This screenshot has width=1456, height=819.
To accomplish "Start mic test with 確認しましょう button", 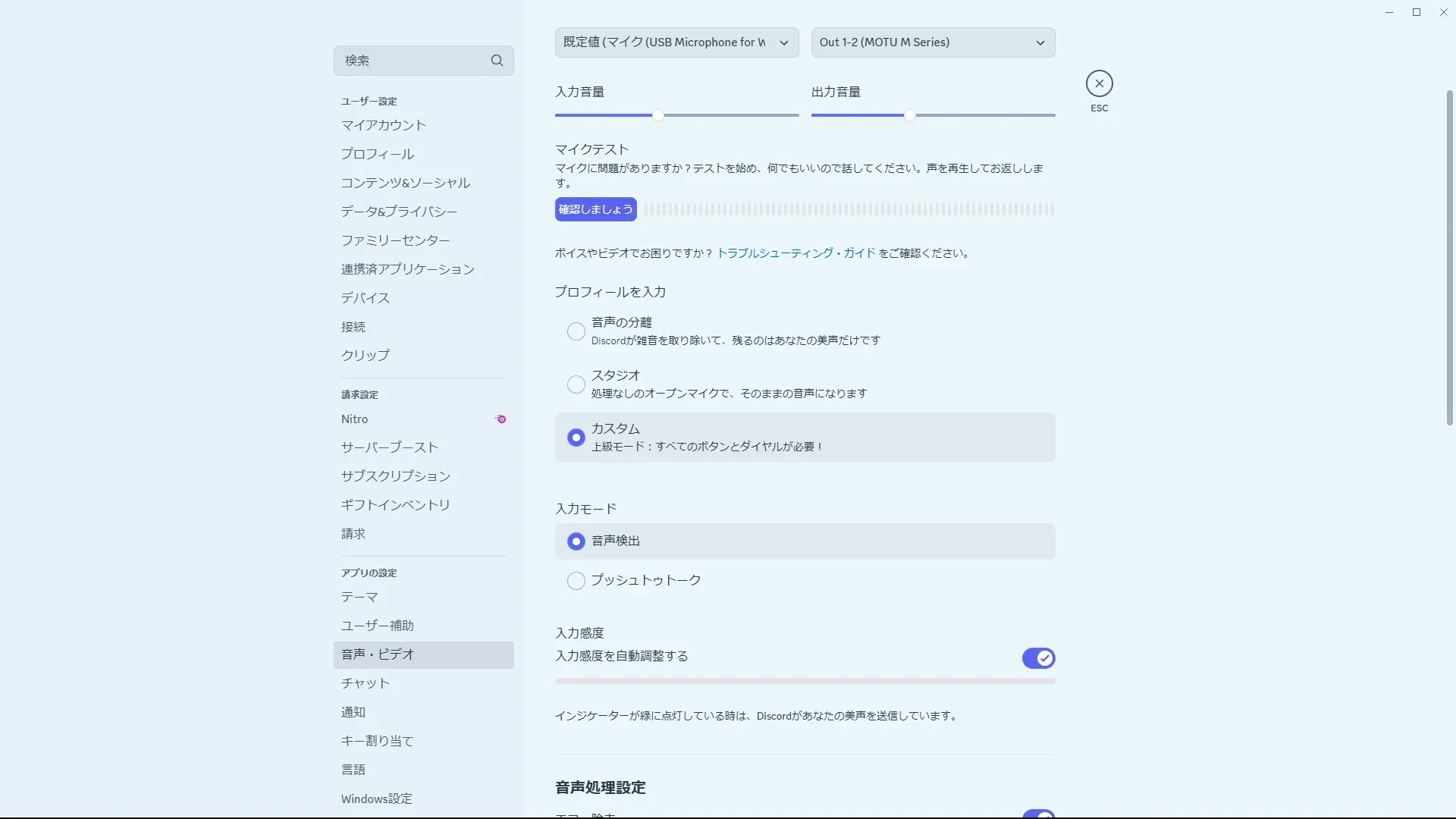I will point(595,209).
